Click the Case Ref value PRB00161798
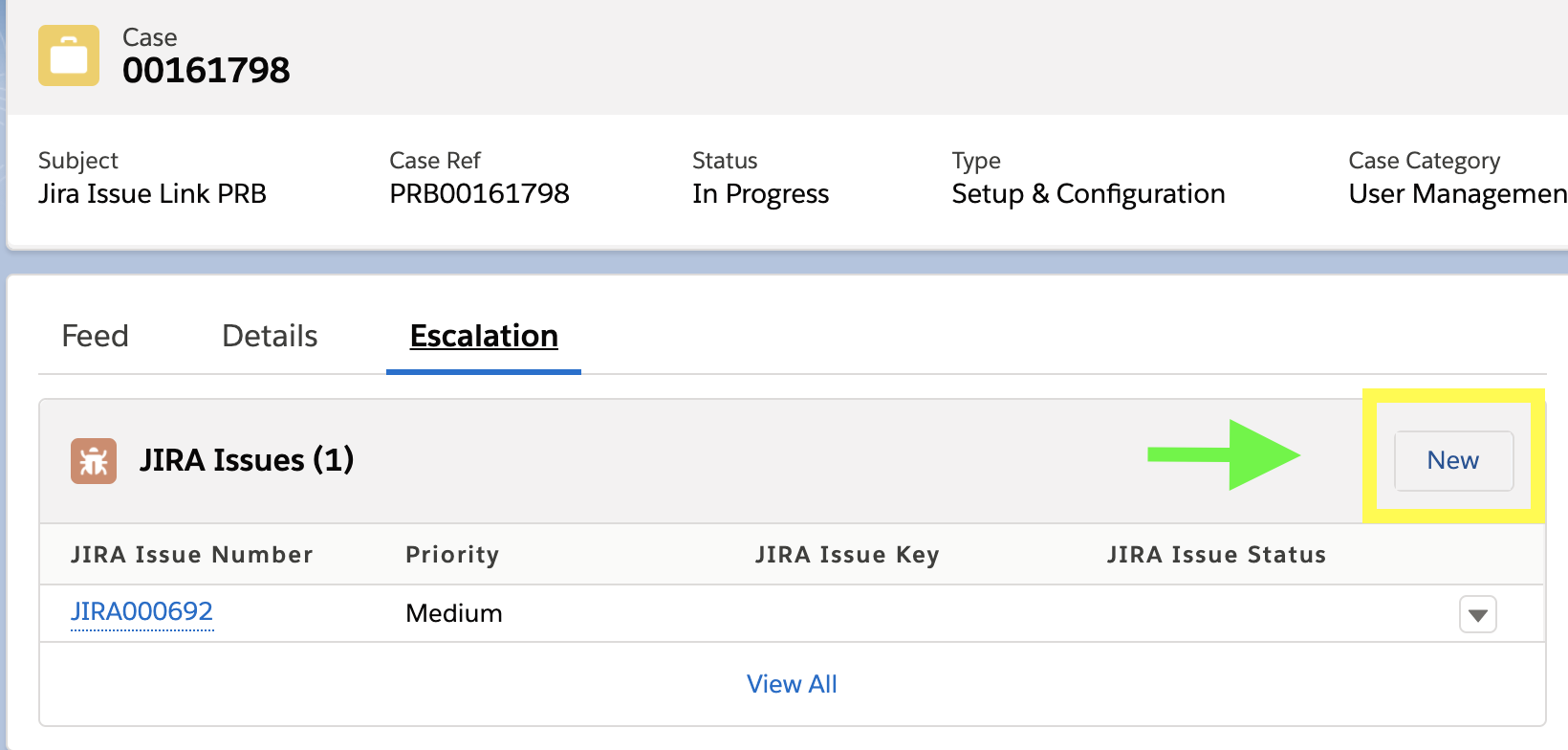Image resolution: width=1568 pixels, height=750 pixels. point(479,194)
